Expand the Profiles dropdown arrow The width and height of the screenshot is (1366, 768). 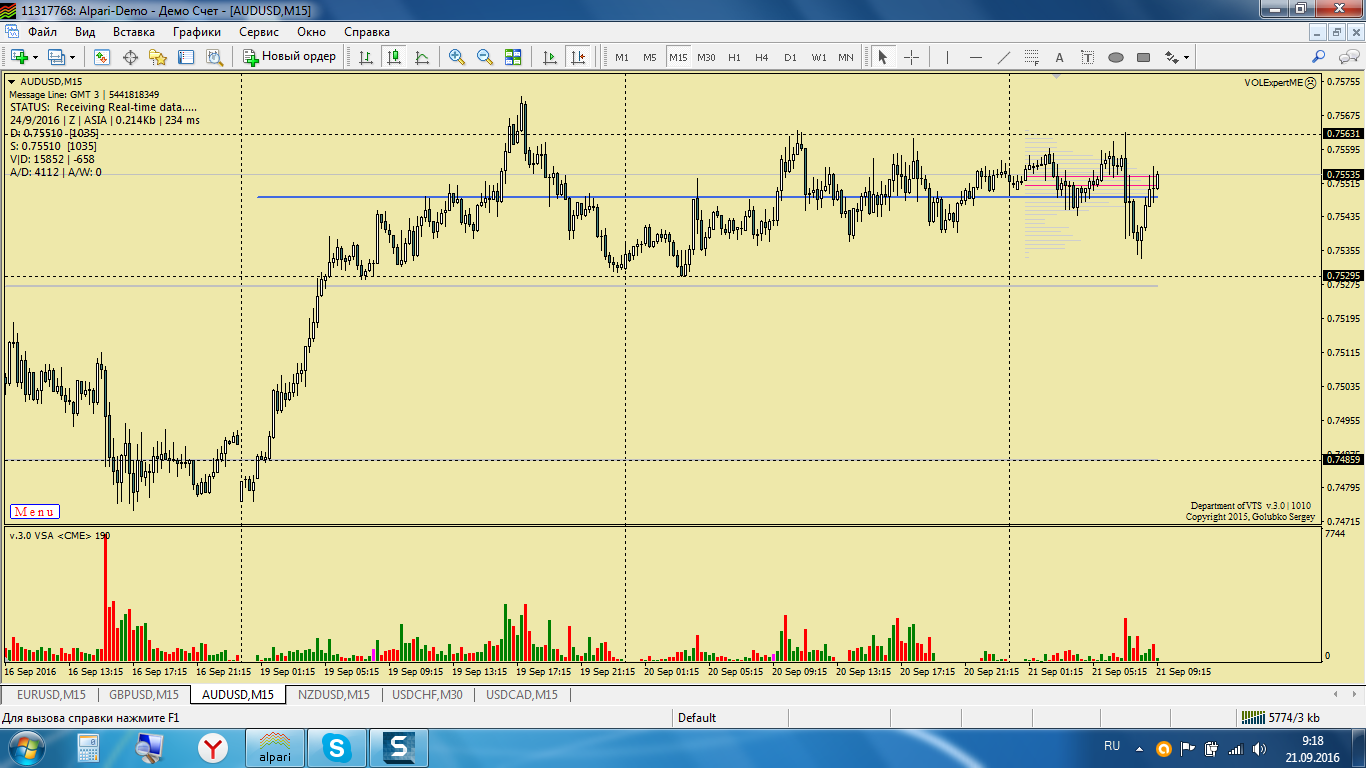(x=72, y=57)
